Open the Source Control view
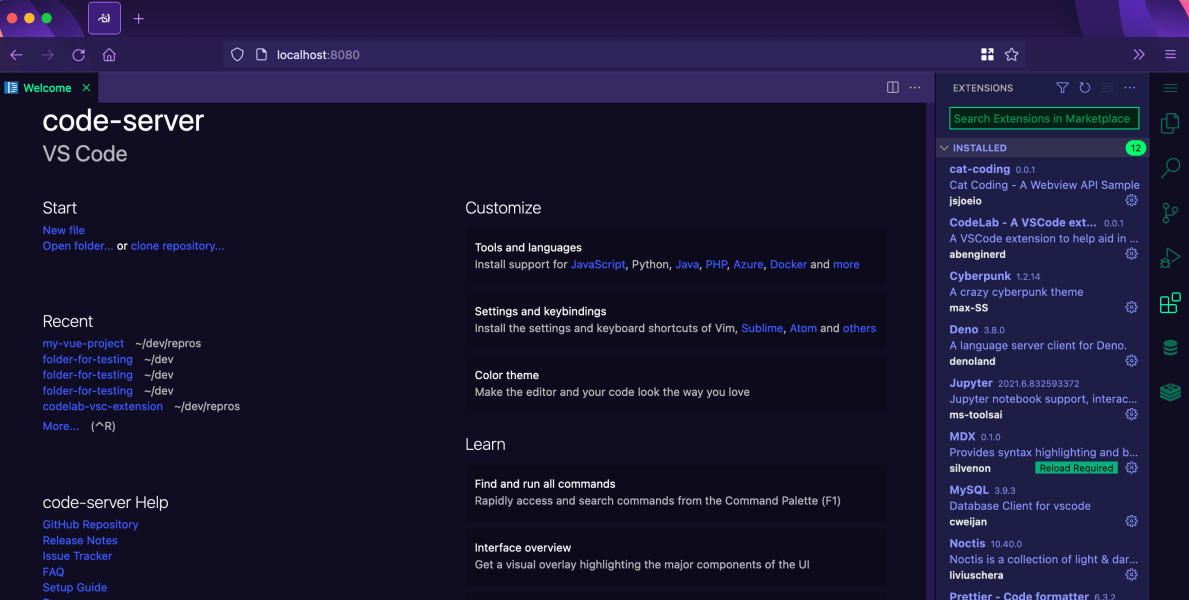 [x=1169, y=213]
